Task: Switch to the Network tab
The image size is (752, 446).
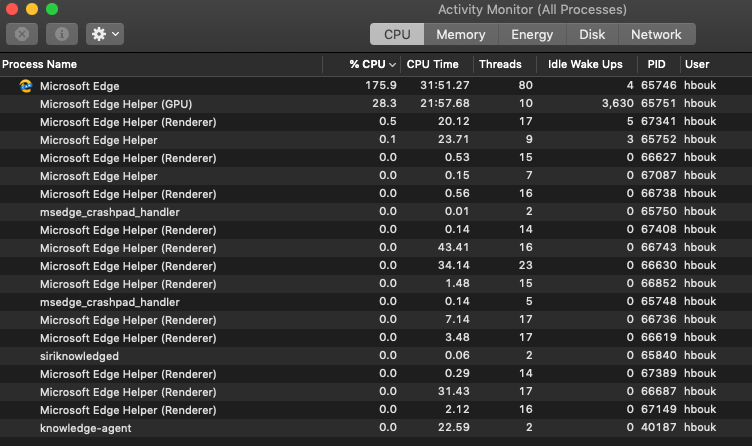Action: [657, 35]
